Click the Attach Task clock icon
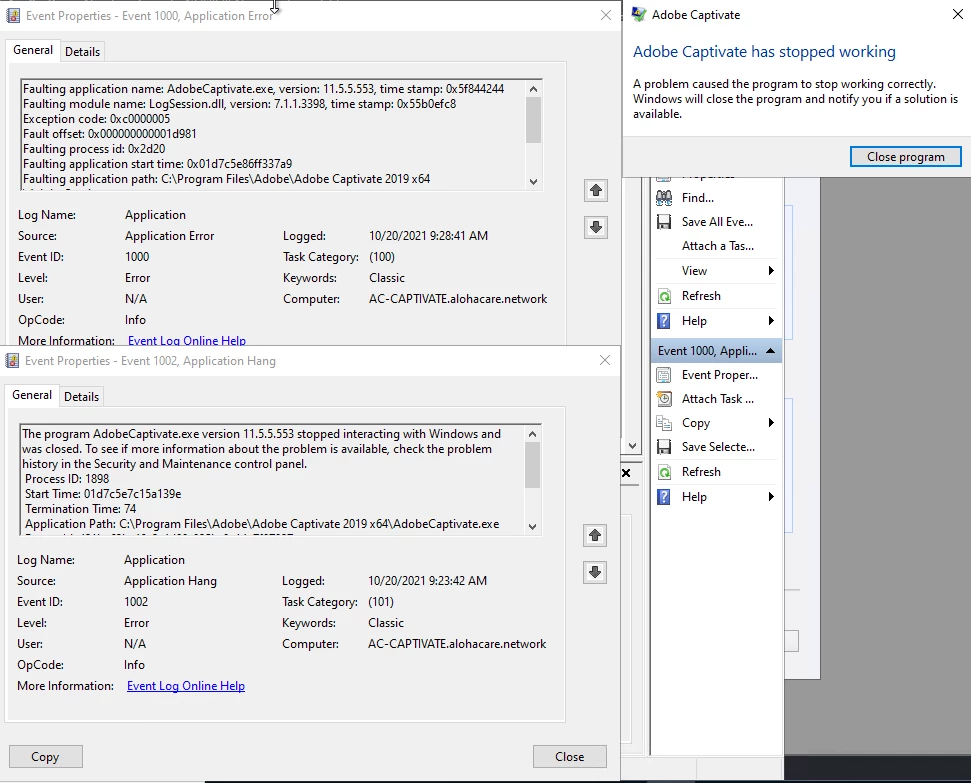 pyautogui.click(x=664, y=399)
